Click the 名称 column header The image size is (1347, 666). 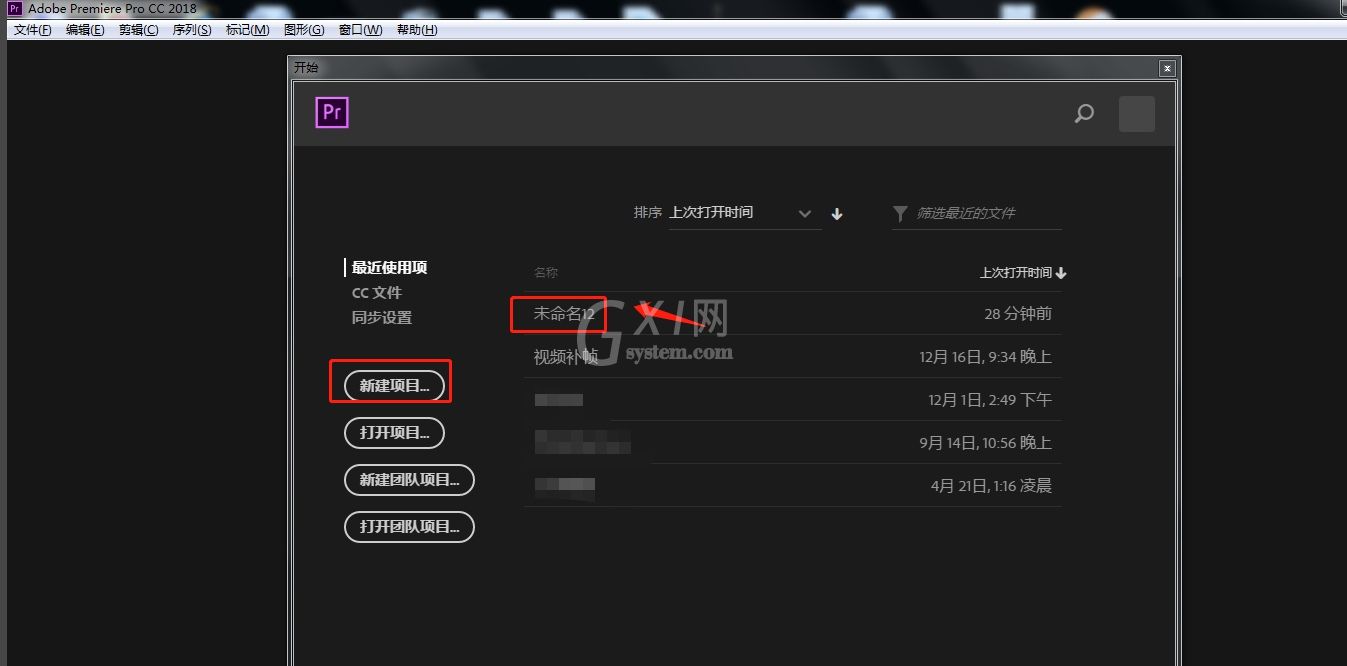[x=545, y=272]
